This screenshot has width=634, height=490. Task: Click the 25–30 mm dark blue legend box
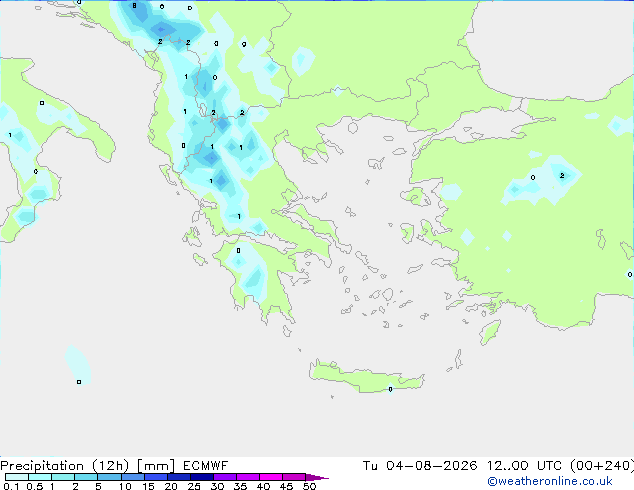coord(202,477)
